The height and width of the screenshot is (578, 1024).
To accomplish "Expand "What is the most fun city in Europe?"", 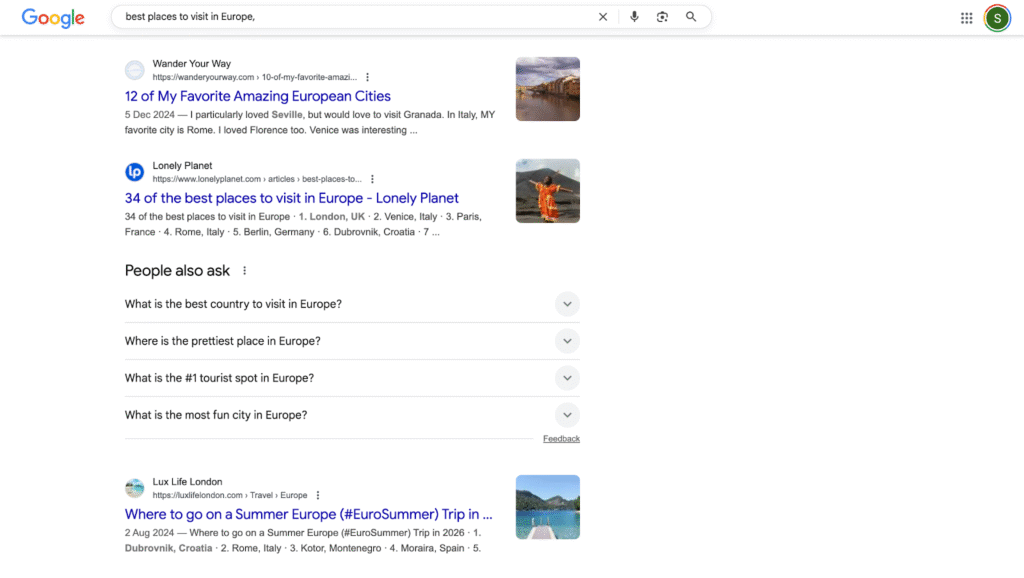I will [567, 415].
